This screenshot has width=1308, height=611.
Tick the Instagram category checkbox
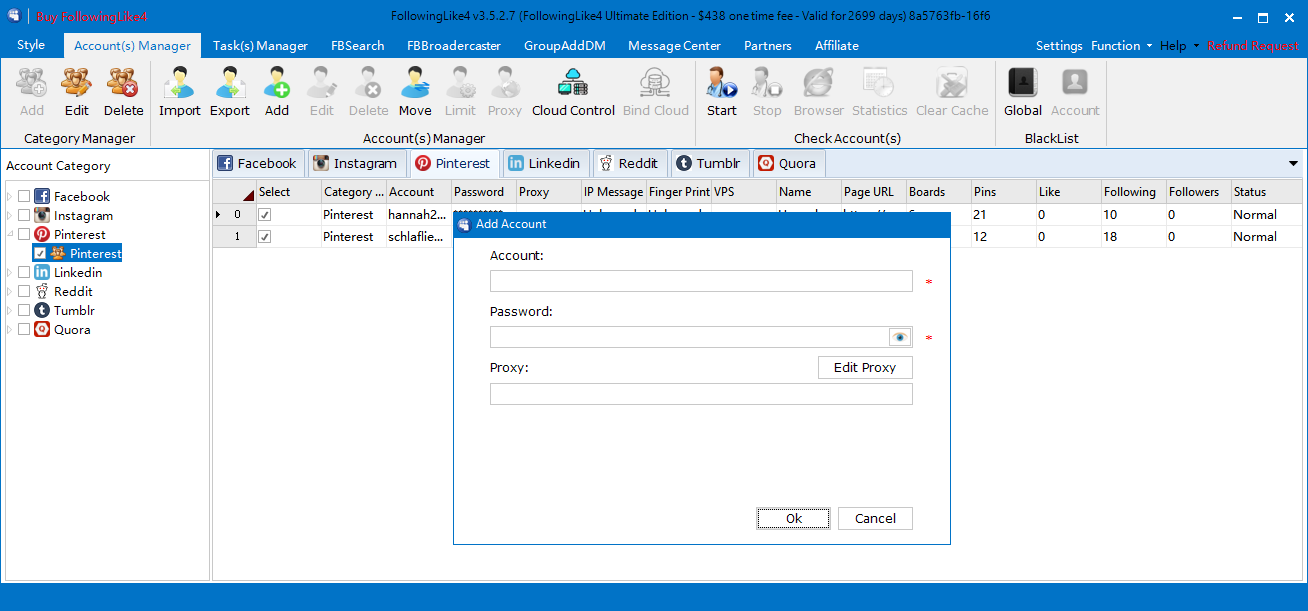click(x=24, y=216)
